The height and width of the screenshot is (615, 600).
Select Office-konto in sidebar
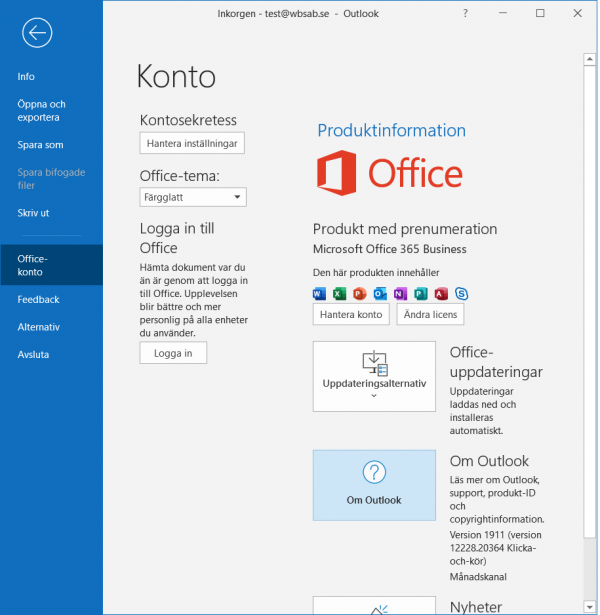(51, 265)
